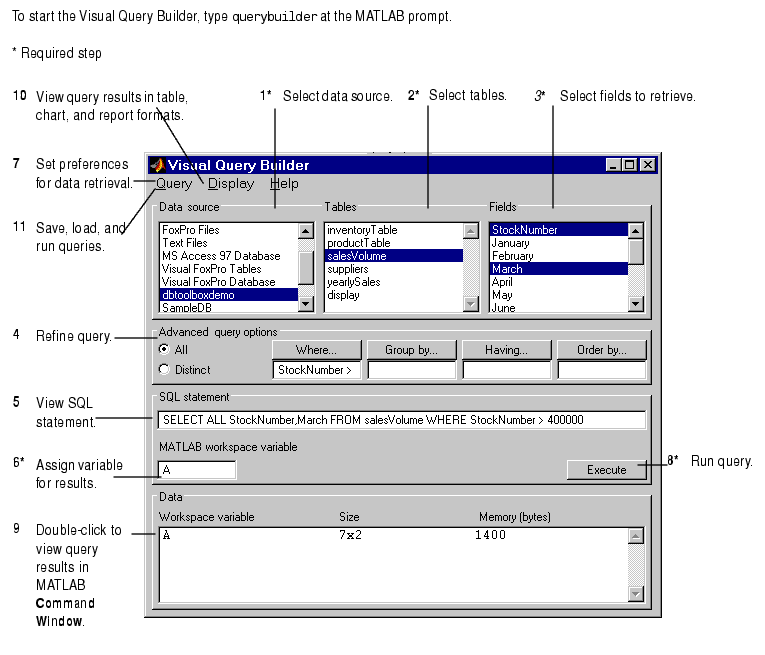Select May in Fields list
Viewport: 765px width, 655px height.
pyautogui.click(x=559, y=295)
